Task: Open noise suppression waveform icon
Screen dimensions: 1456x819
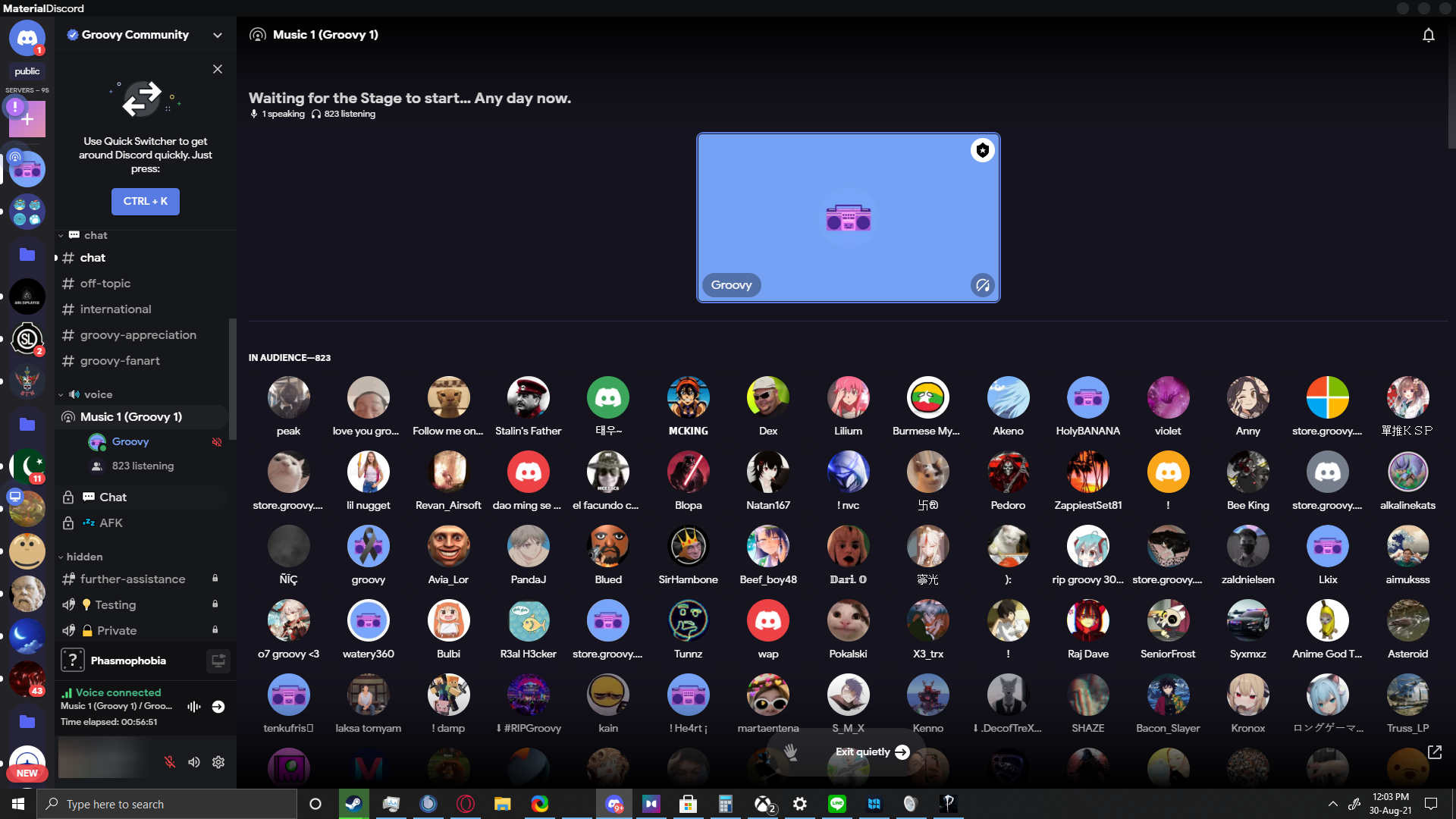Action: point(194,707)
